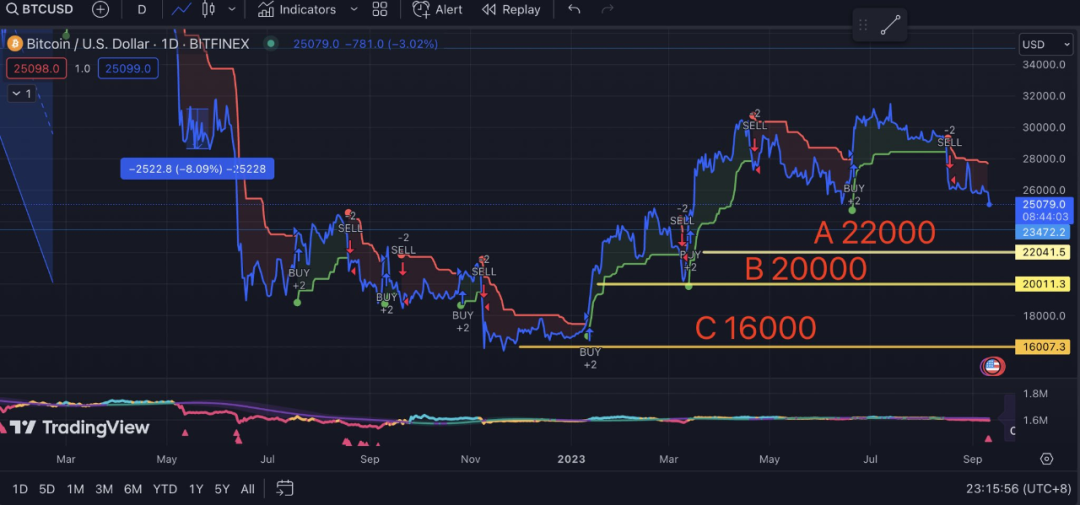Click the 34000.0 price axis label

pos(1043,64)
